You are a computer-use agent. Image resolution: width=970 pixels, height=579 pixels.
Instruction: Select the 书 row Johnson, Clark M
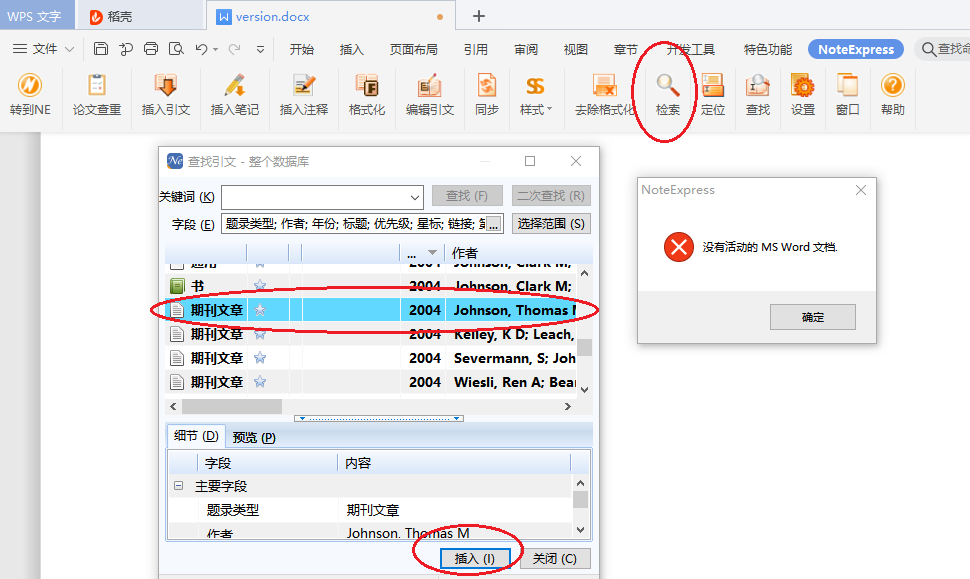371,286
